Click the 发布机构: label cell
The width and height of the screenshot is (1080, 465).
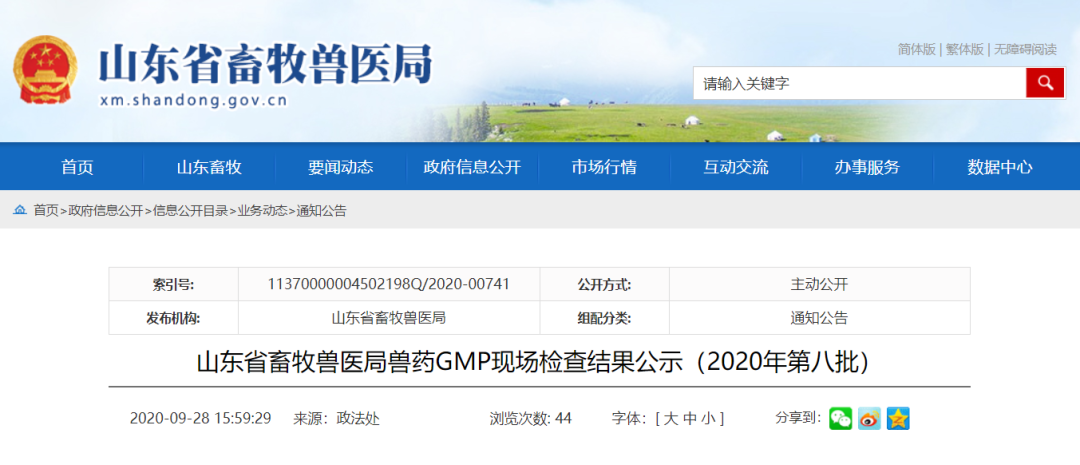(174, 318)
